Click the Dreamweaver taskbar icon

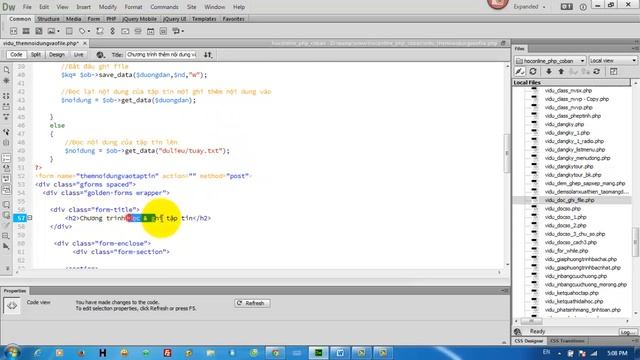point(318,353)
